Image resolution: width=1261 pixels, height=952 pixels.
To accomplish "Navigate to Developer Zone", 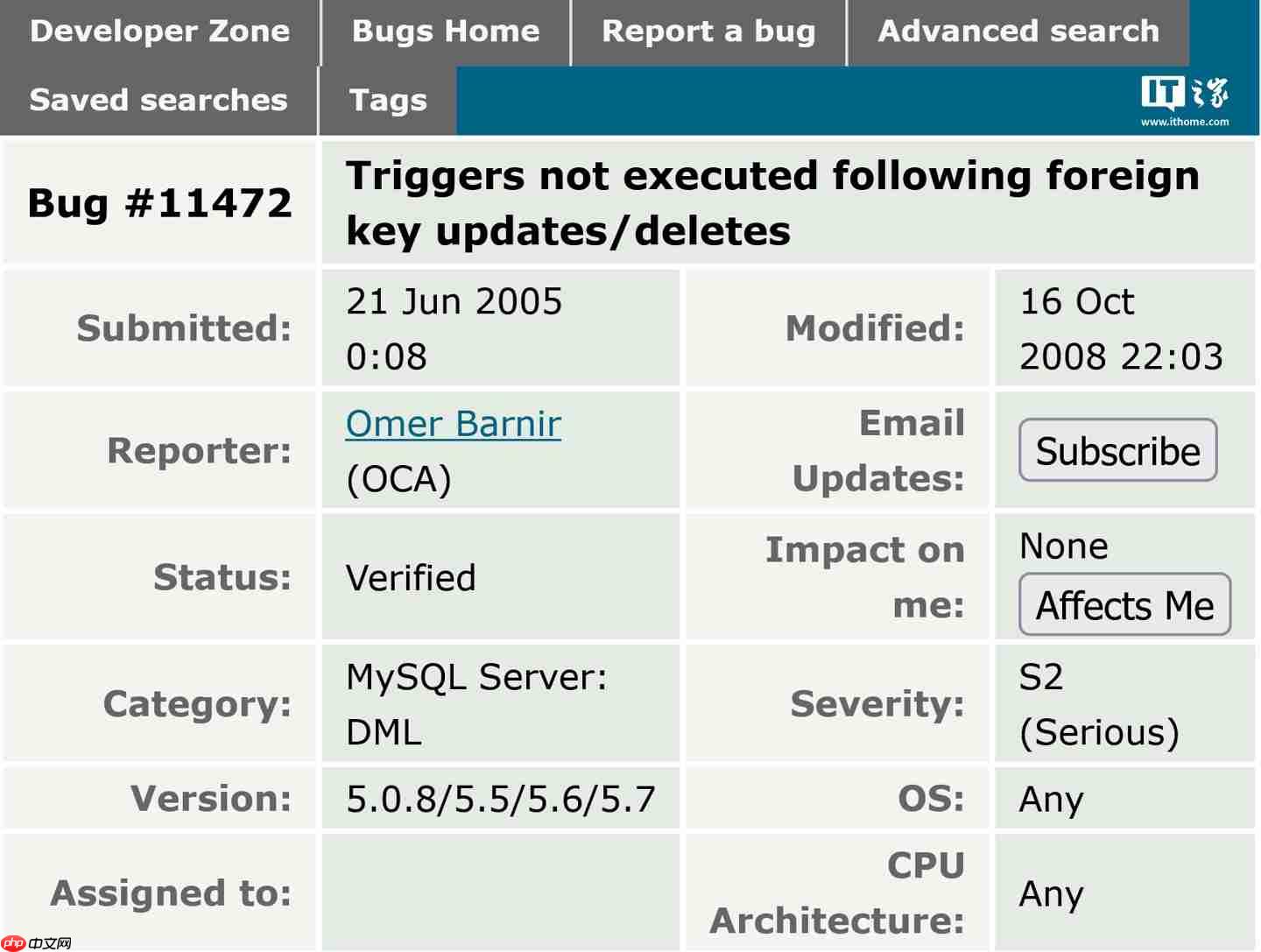I will 159,32.
